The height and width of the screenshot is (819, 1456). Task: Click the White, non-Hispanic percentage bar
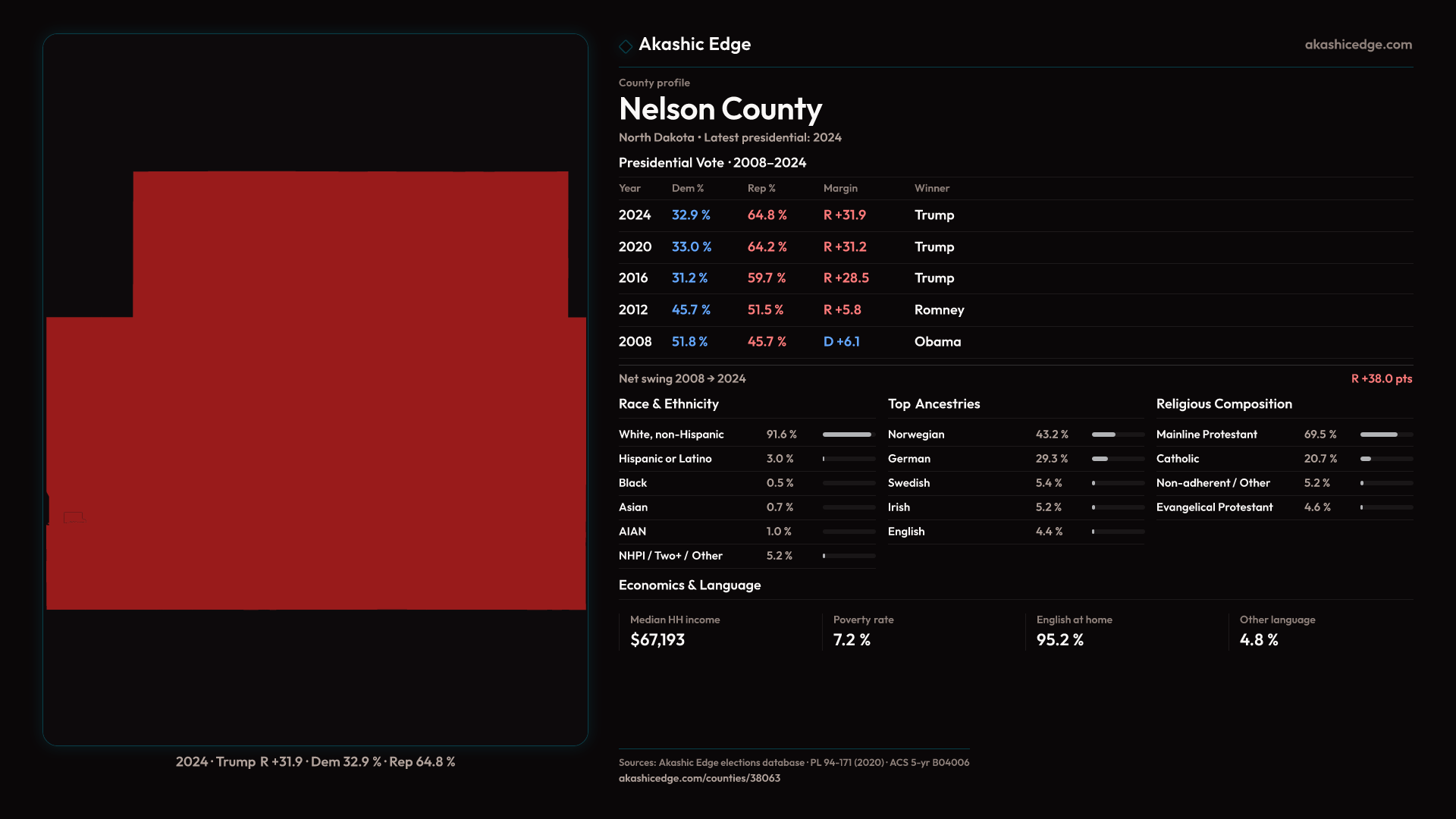(x=848, y=435)
